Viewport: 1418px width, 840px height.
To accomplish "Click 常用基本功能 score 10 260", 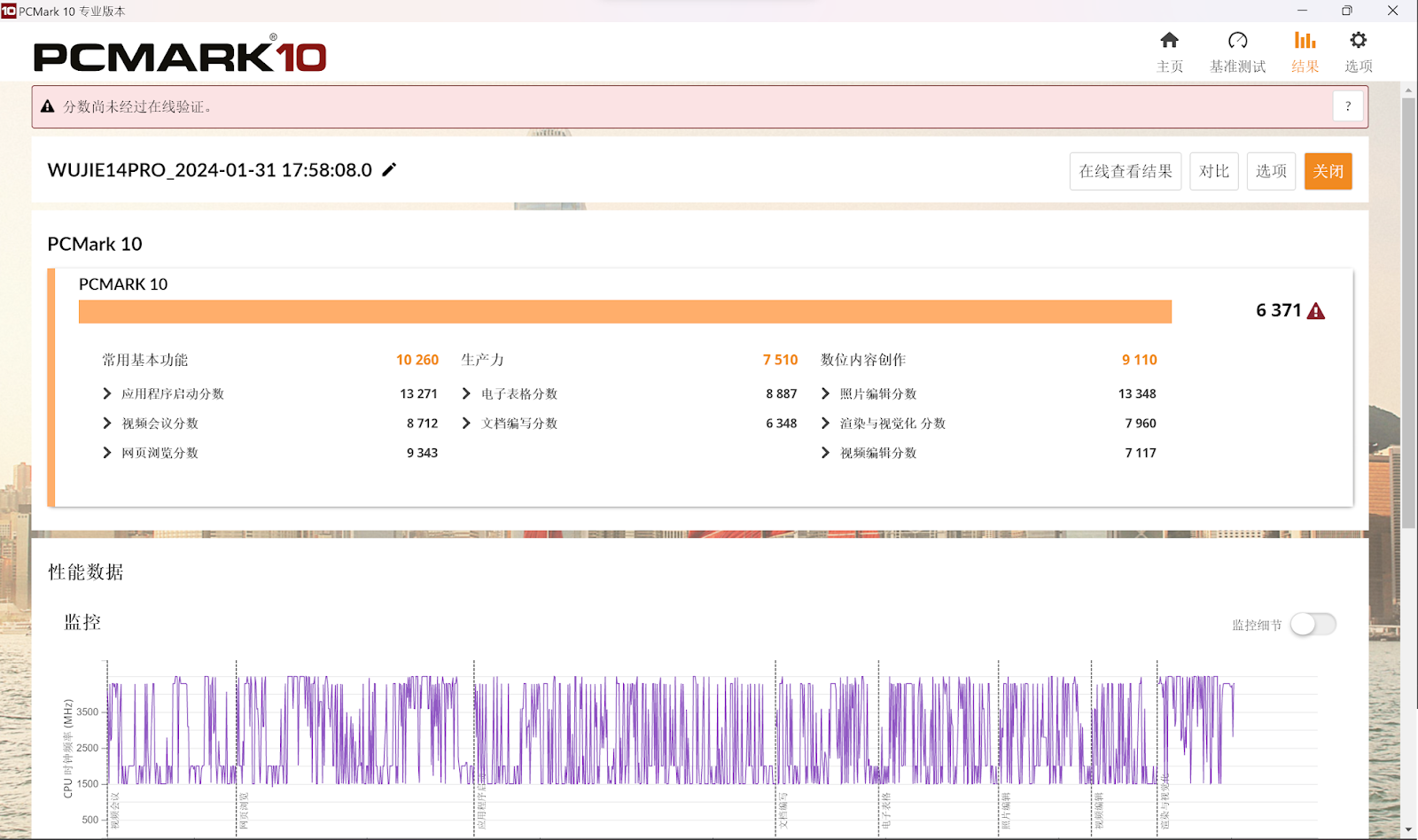I will [417, 360].
